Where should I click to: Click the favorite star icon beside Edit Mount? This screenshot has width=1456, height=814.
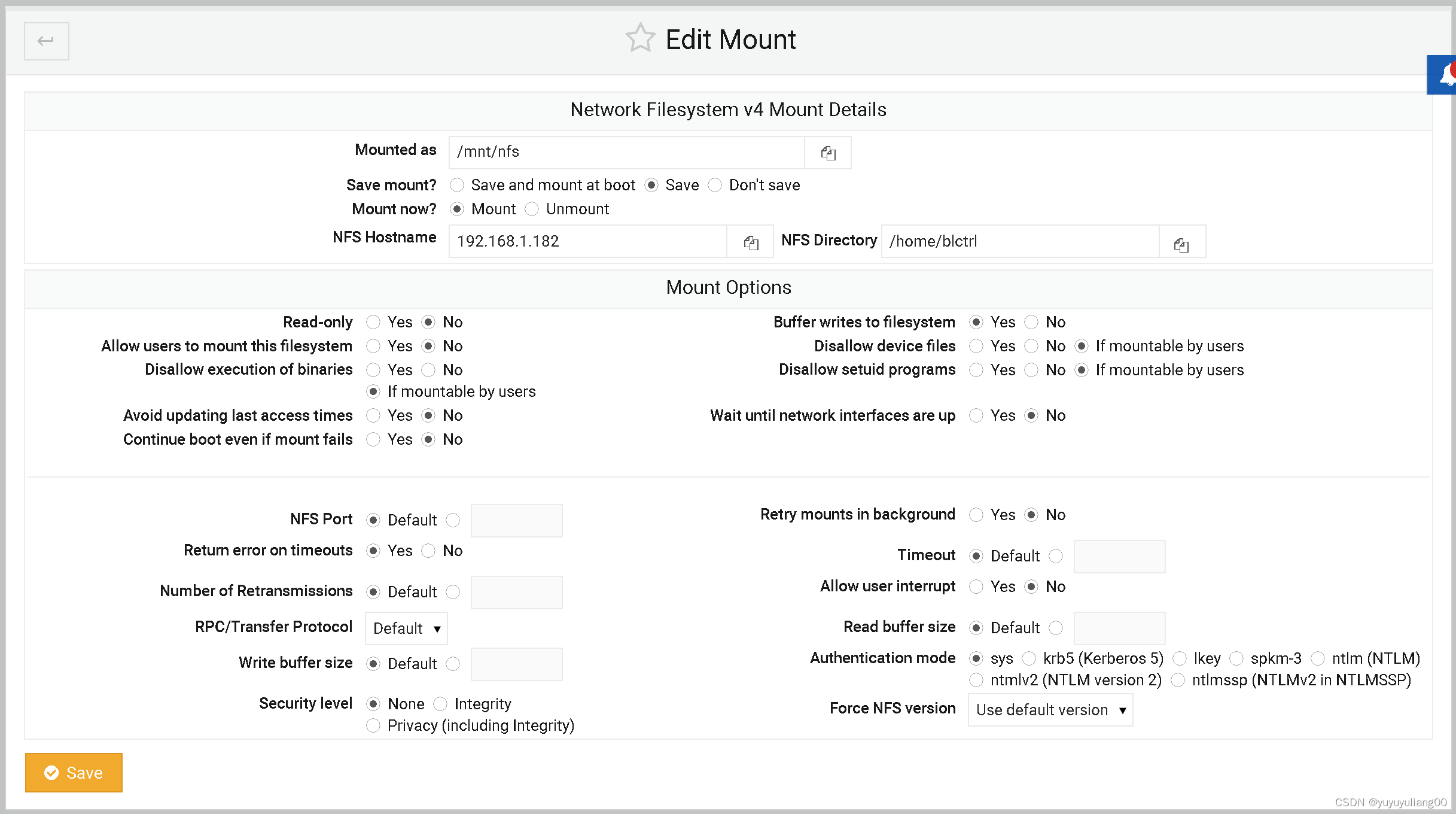(x=640, y=39)
